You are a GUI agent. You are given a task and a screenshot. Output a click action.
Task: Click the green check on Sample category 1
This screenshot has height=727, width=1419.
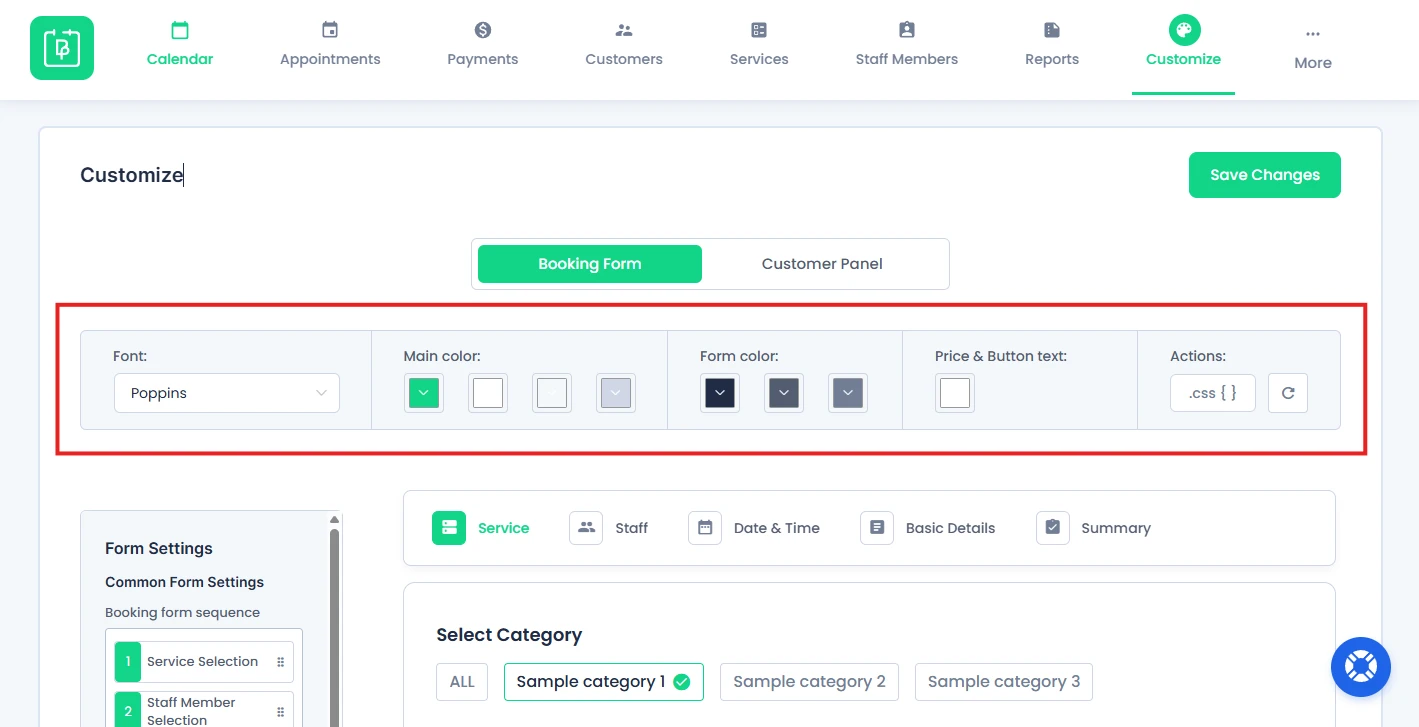tap(682, 682)
